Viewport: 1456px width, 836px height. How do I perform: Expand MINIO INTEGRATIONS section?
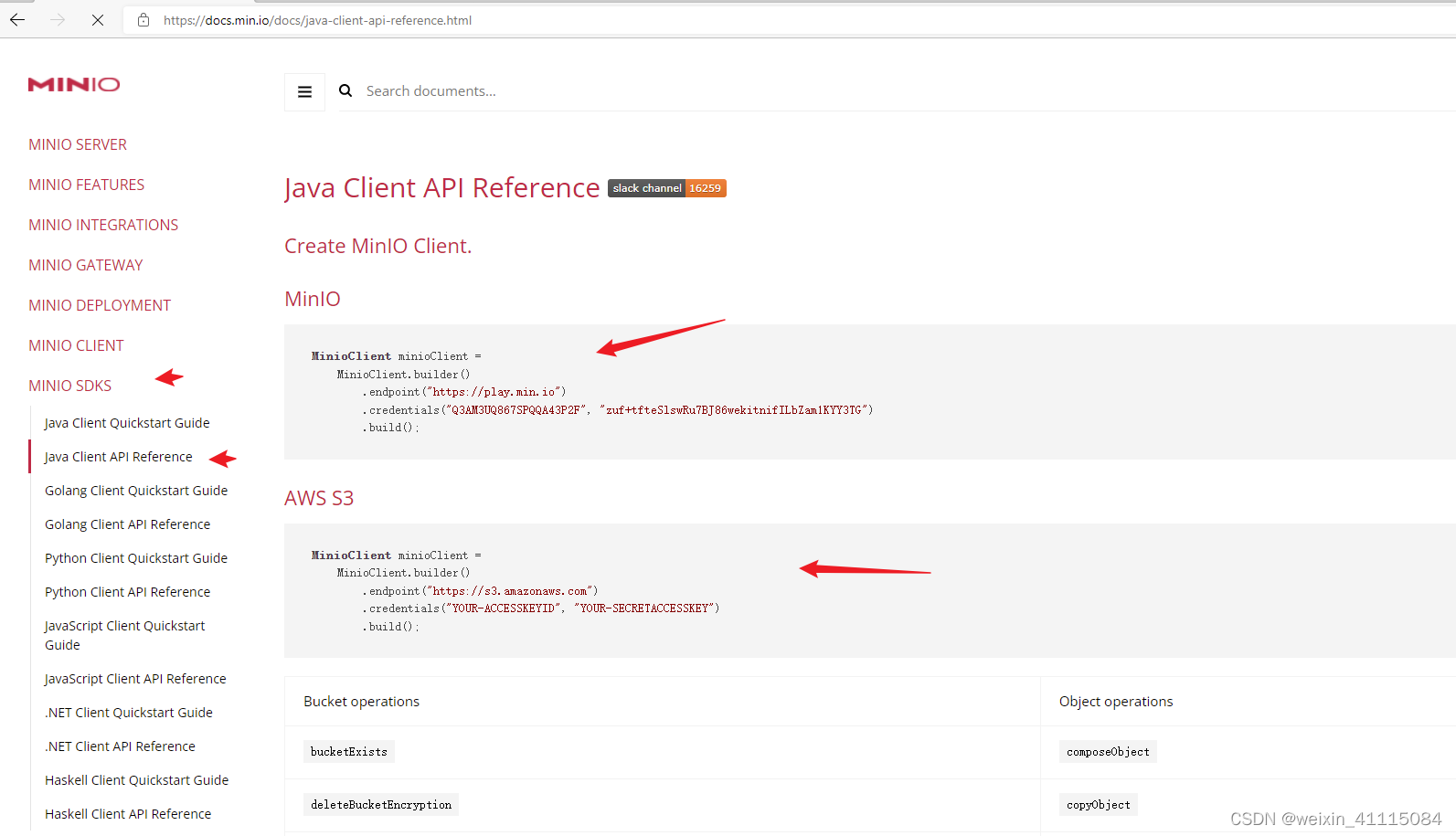[x=103, y=225]
